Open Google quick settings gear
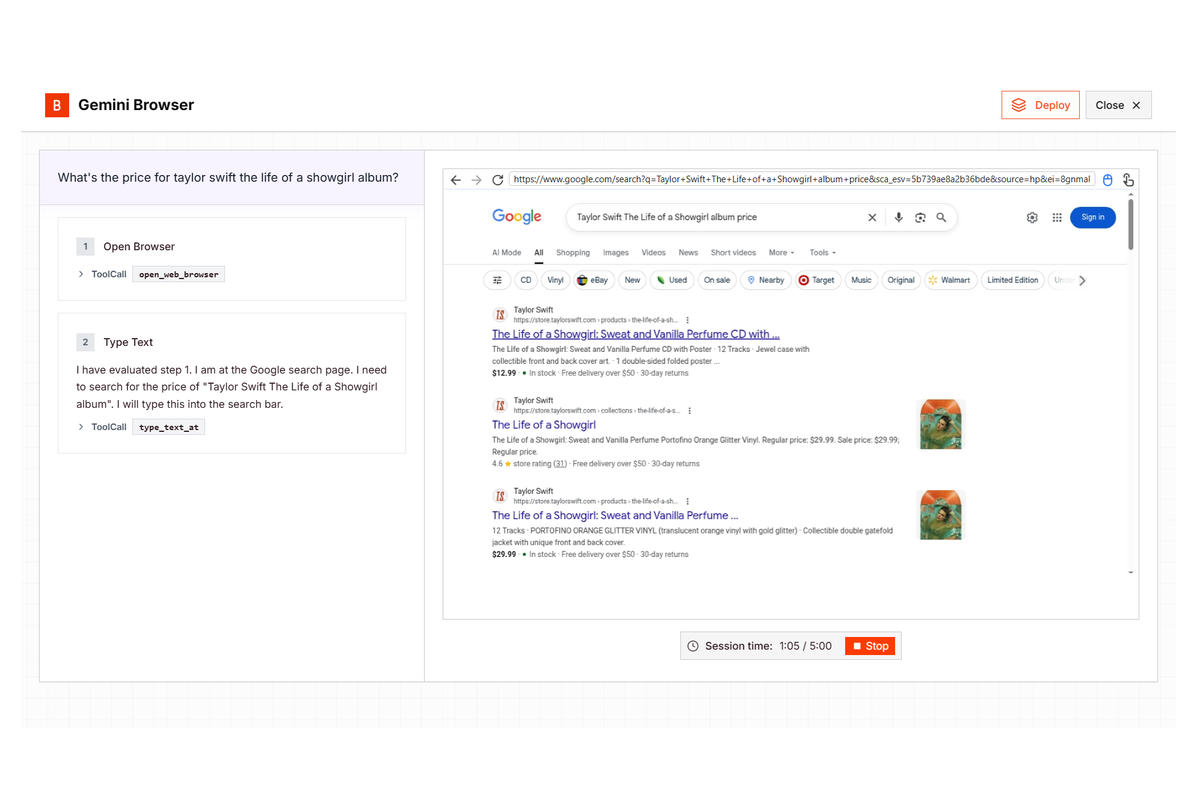Viewport: 1200px width, 800px height. coord(1032,217)
